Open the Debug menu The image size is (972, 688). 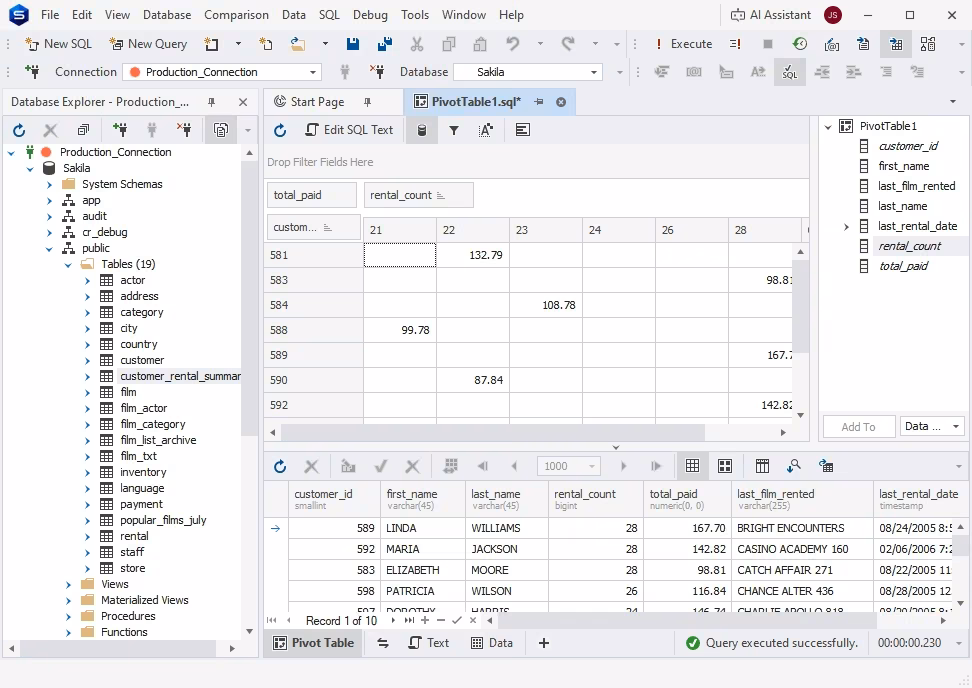(370, 15)
